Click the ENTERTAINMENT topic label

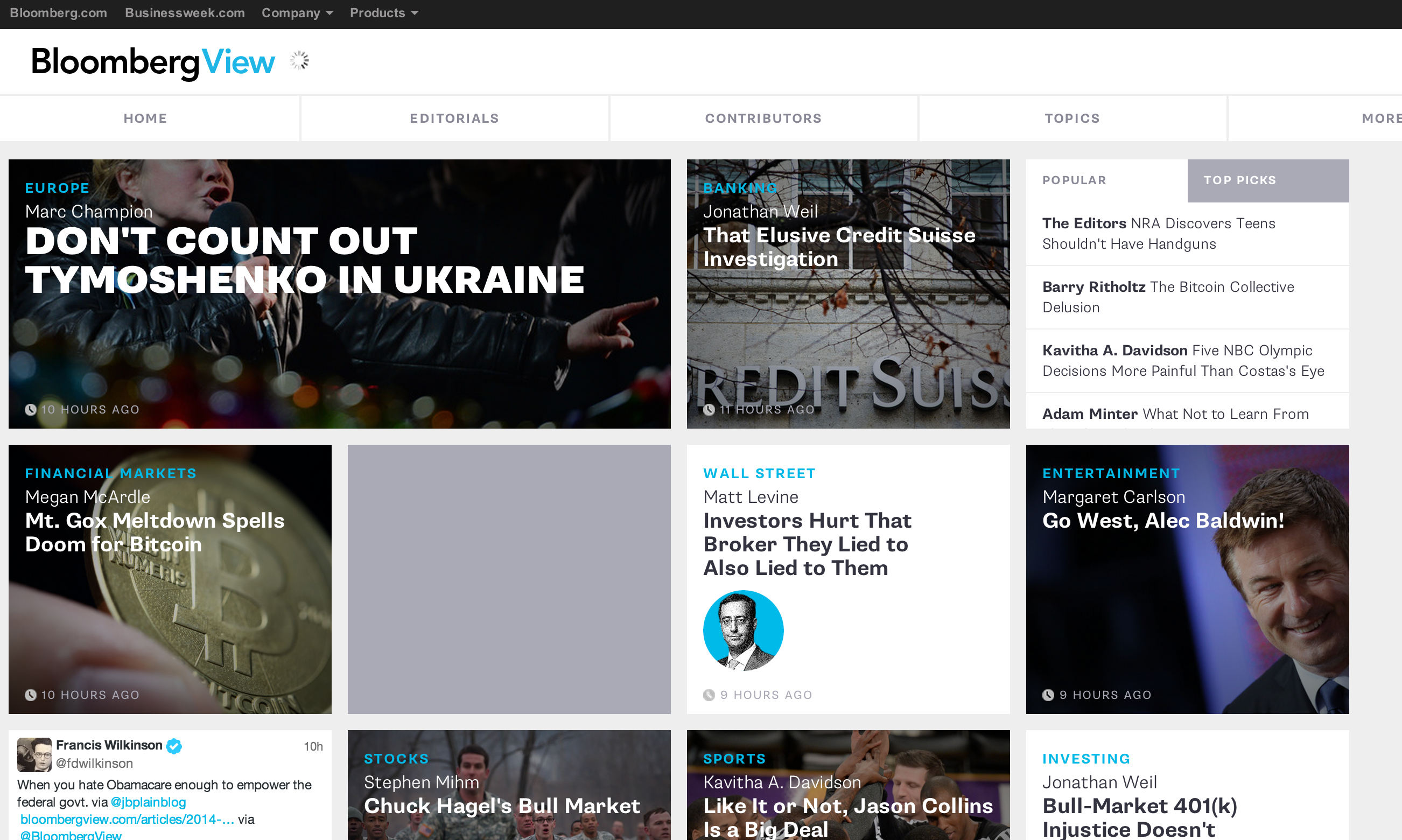pyautogui.click(x=1112, y=473)
